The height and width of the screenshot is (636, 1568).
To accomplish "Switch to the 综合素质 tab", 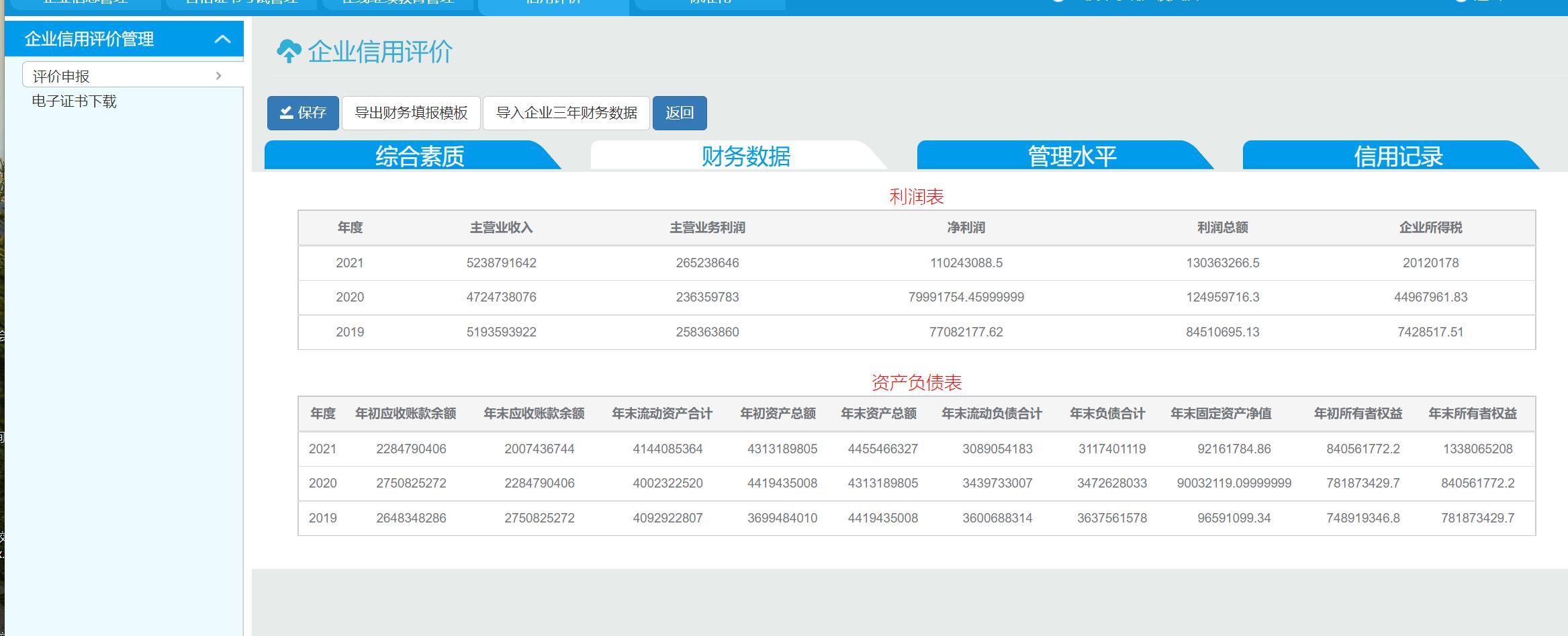I will point(420,156).
